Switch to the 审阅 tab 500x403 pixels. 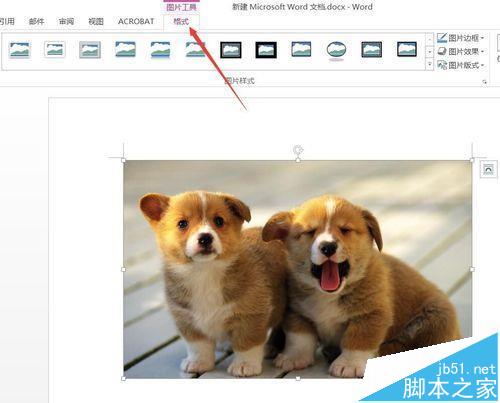point(66,22)
